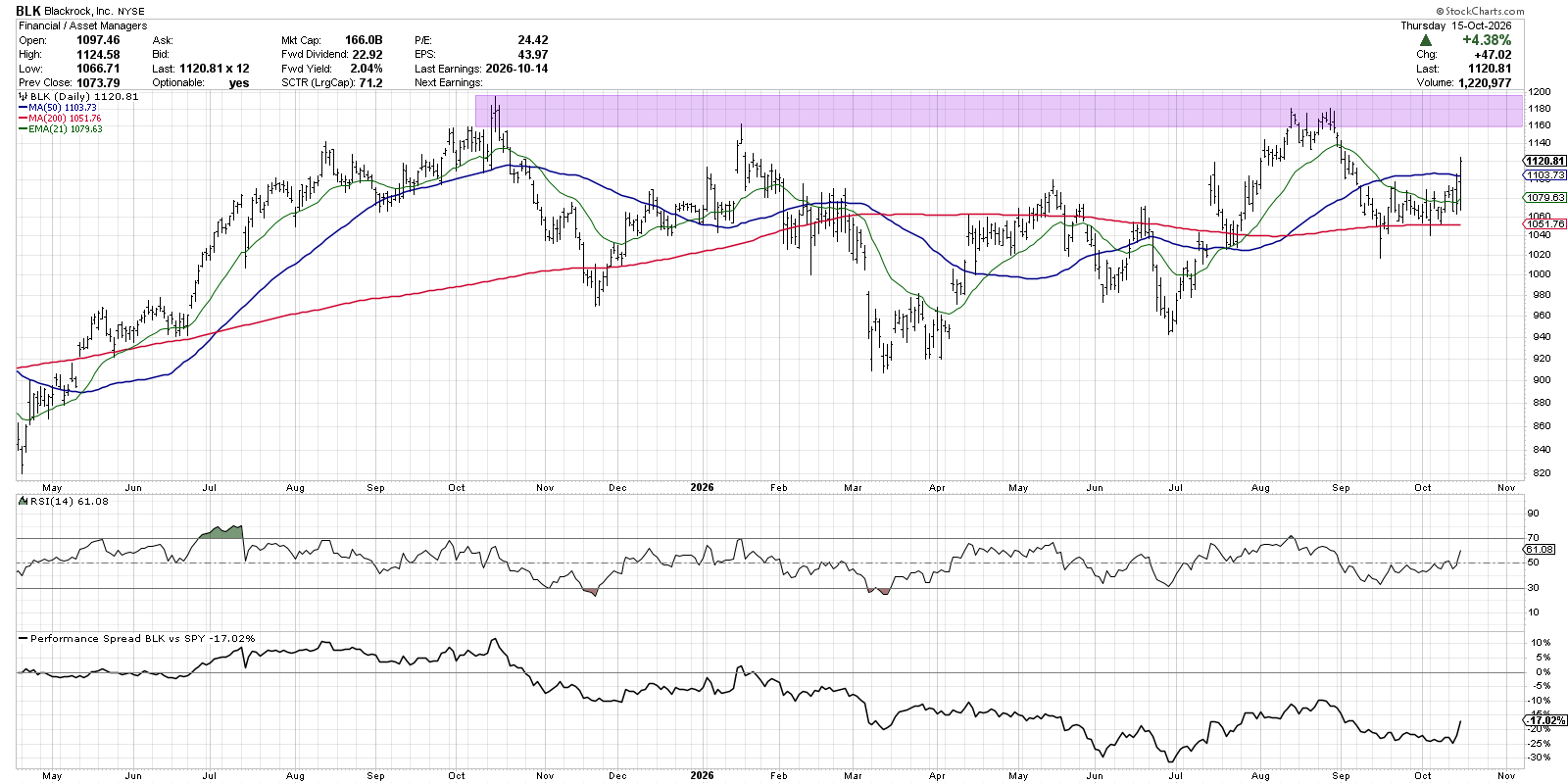Click the 1120.81 last price axis tag

coord(1545,161)
